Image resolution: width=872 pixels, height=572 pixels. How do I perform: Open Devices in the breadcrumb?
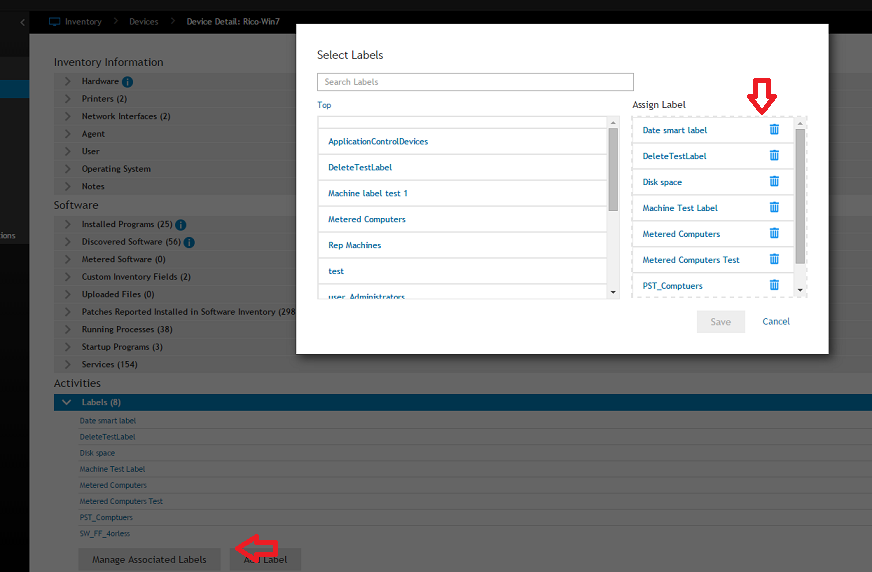143,21
